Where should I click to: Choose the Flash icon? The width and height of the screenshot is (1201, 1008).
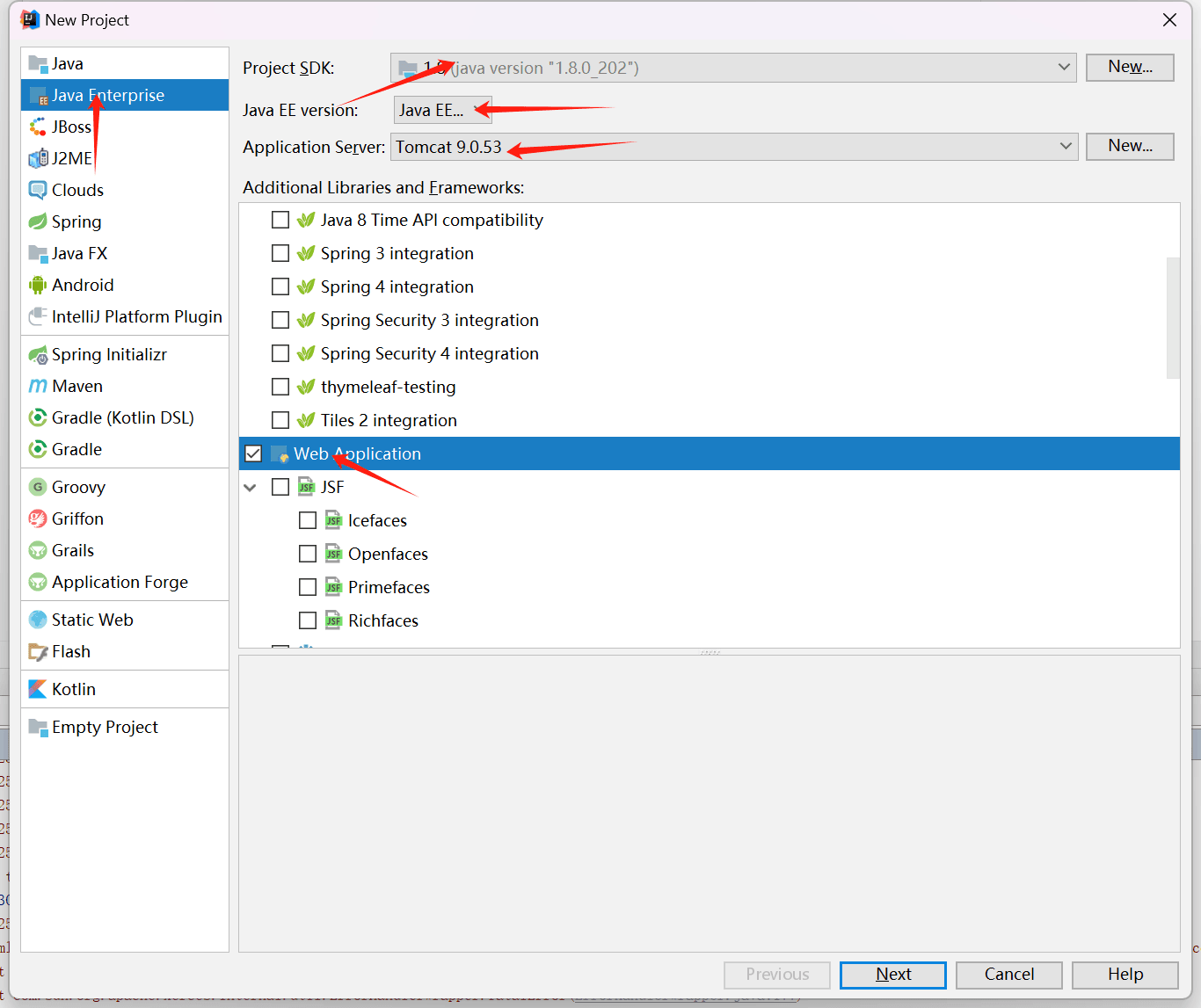pyautogui.click(x=38, y=651)
